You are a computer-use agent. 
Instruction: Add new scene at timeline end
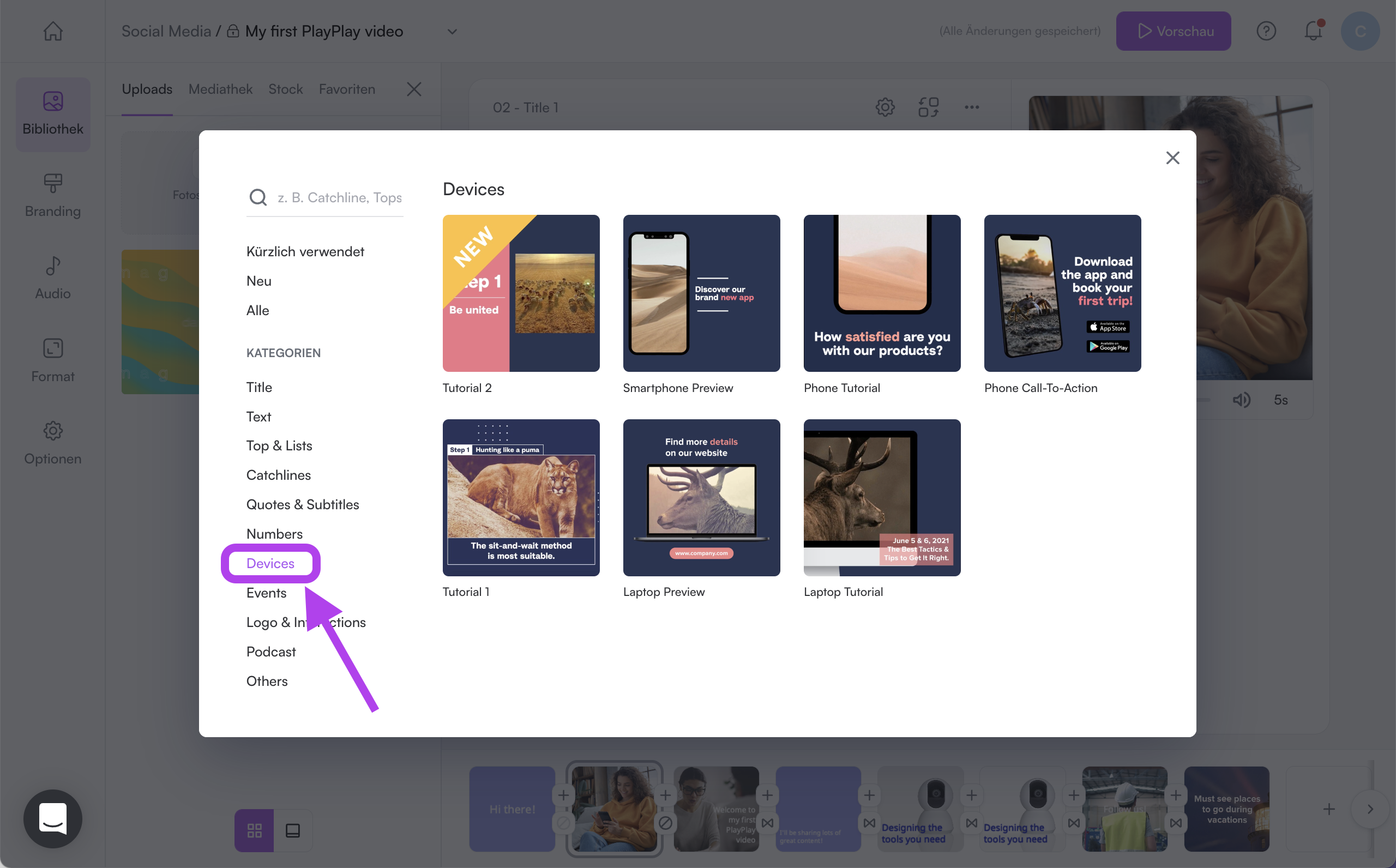(x=1329, y=809)
